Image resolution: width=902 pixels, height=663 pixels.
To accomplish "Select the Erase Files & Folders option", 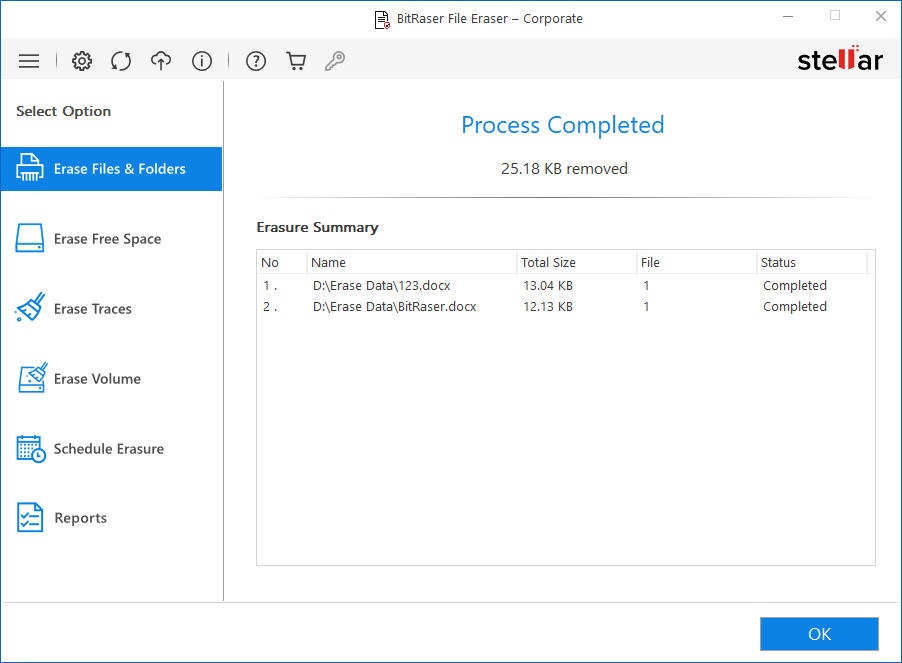I will pos(112,169).
